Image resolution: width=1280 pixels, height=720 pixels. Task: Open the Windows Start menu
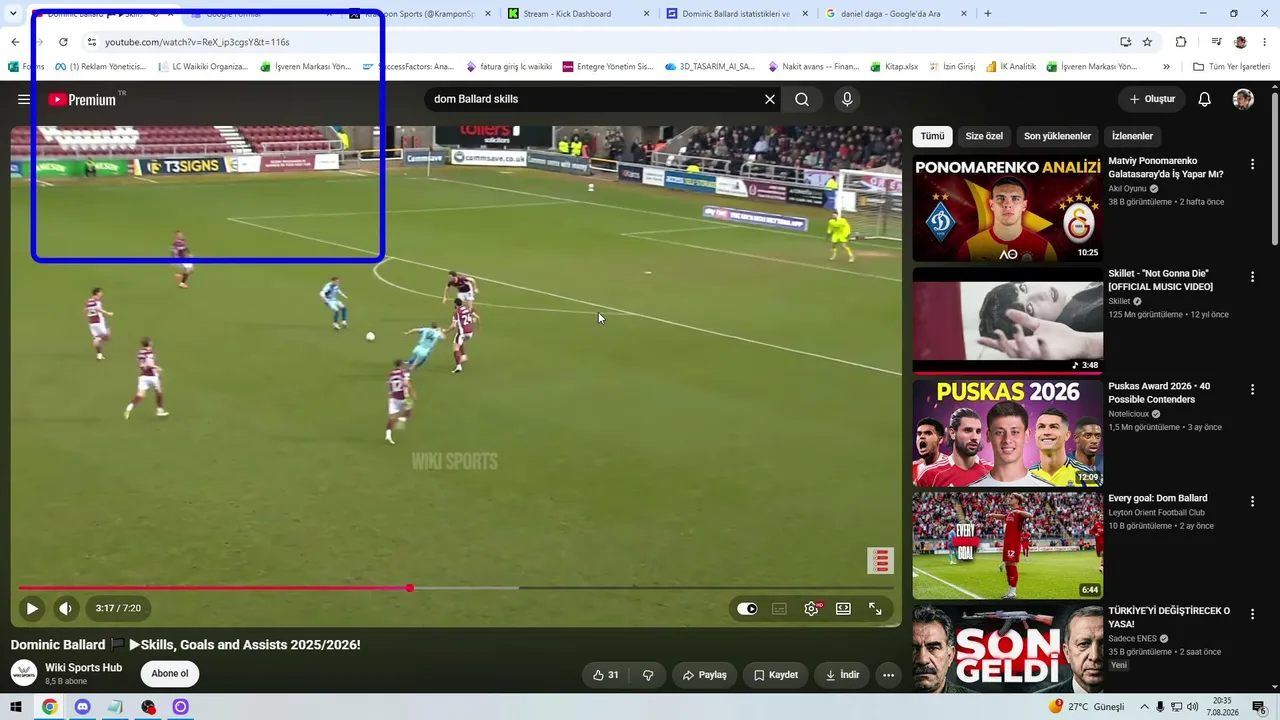click(x=16, y=707)
